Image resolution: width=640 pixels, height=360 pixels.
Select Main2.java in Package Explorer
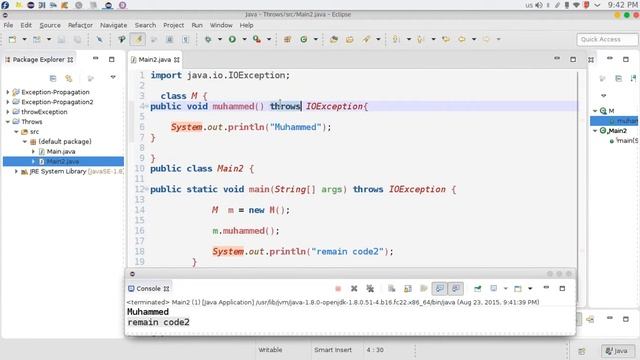pos(63,162)
